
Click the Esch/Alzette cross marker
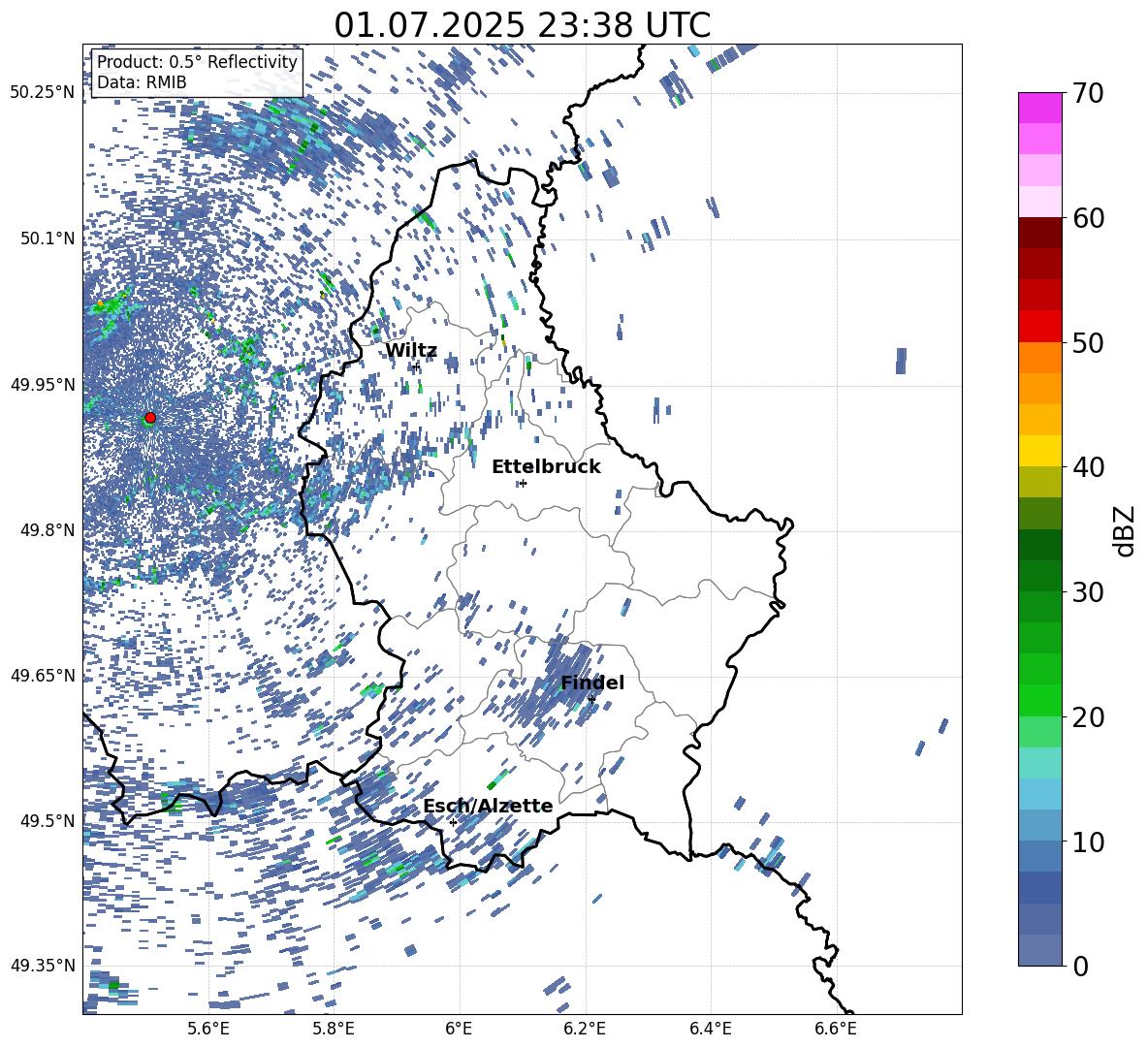coord(453,822)
